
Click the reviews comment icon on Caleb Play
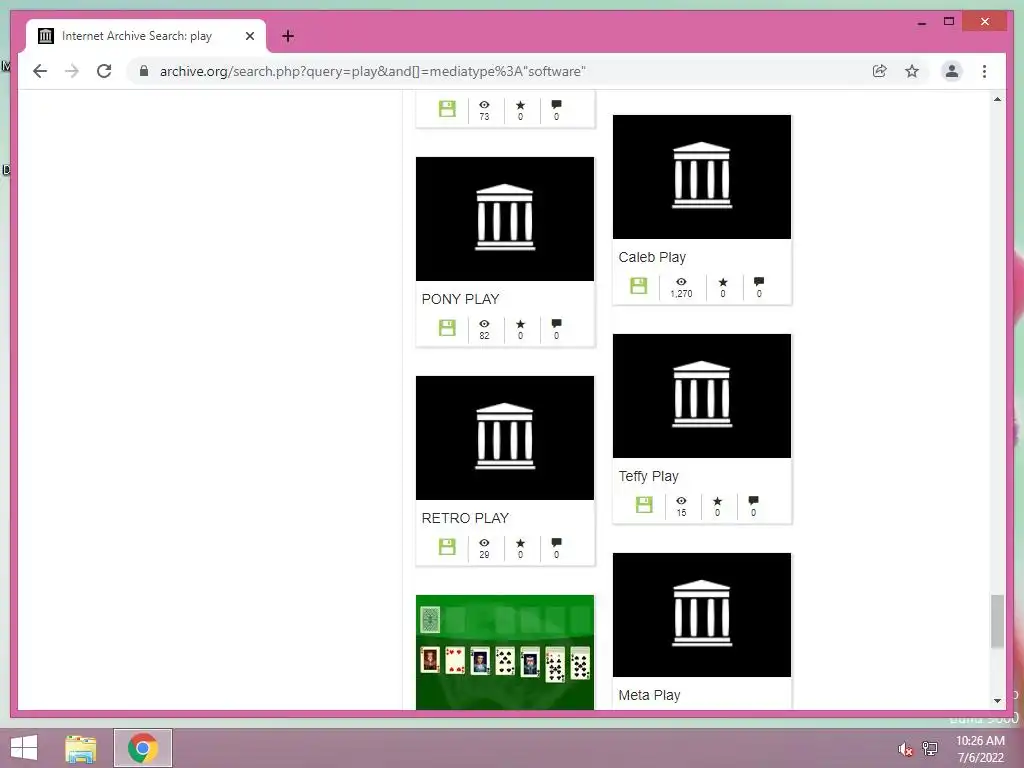(759, 281)
